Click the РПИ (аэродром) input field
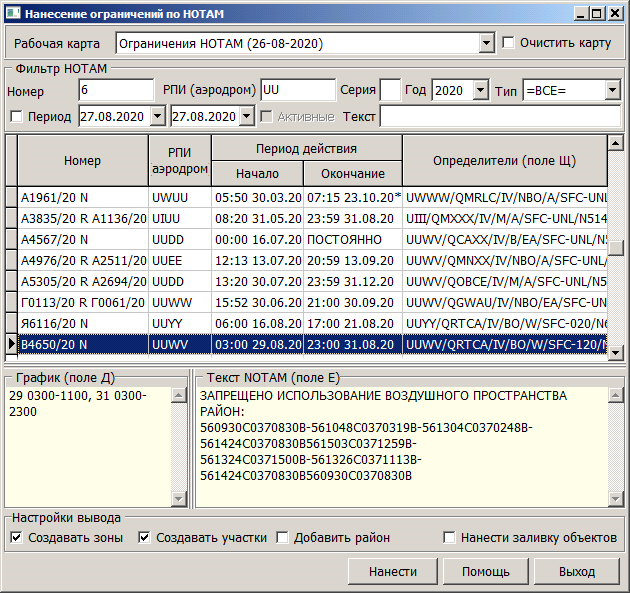Viewport: 630px width, 593px height. tap(297, 91)
